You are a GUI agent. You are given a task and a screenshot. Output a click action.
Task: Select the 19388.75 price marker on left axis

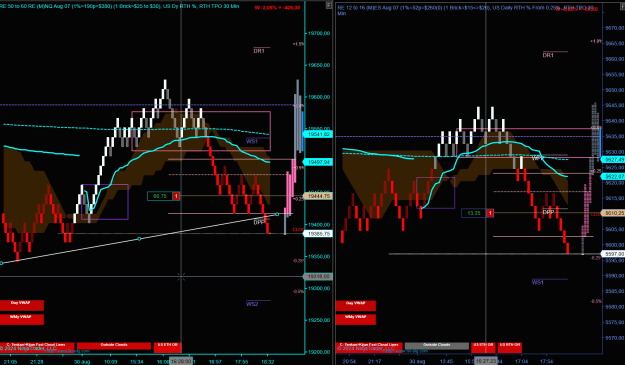pos(318,234)
